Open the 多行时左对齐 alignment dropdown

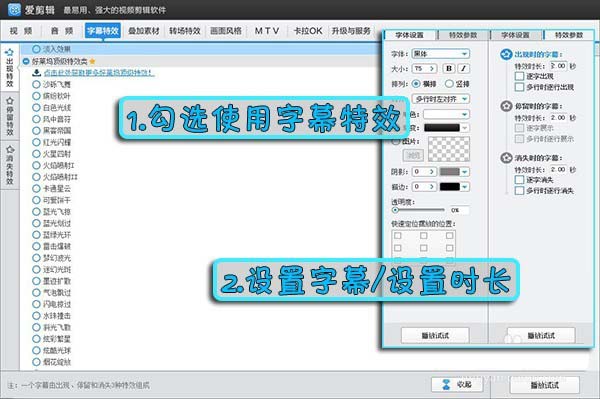tap(440, 99)
